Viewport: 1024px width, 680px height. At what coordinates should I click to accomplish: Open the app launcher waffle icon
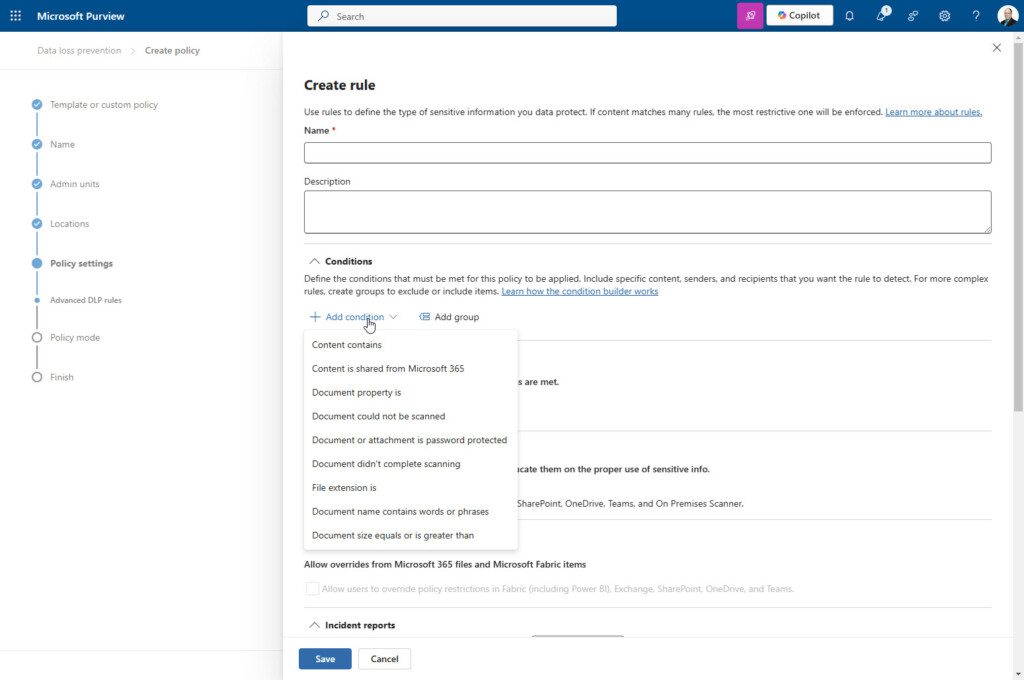[x=15, y=16]
